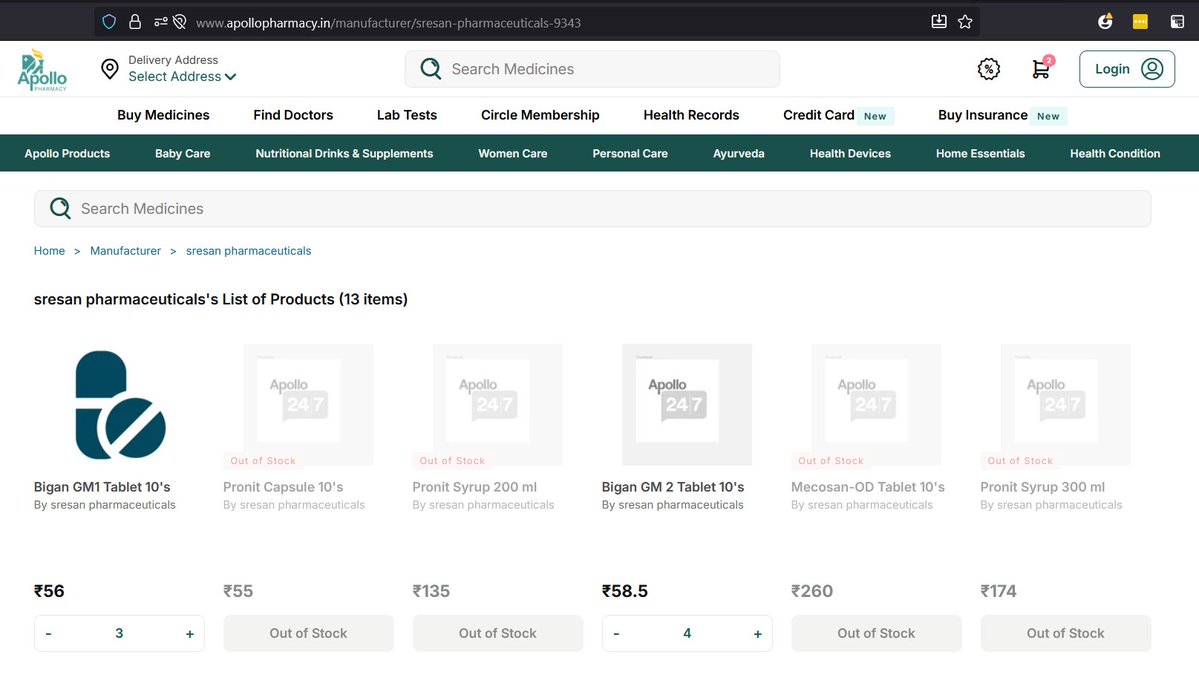Select Baby Care category

182,153
